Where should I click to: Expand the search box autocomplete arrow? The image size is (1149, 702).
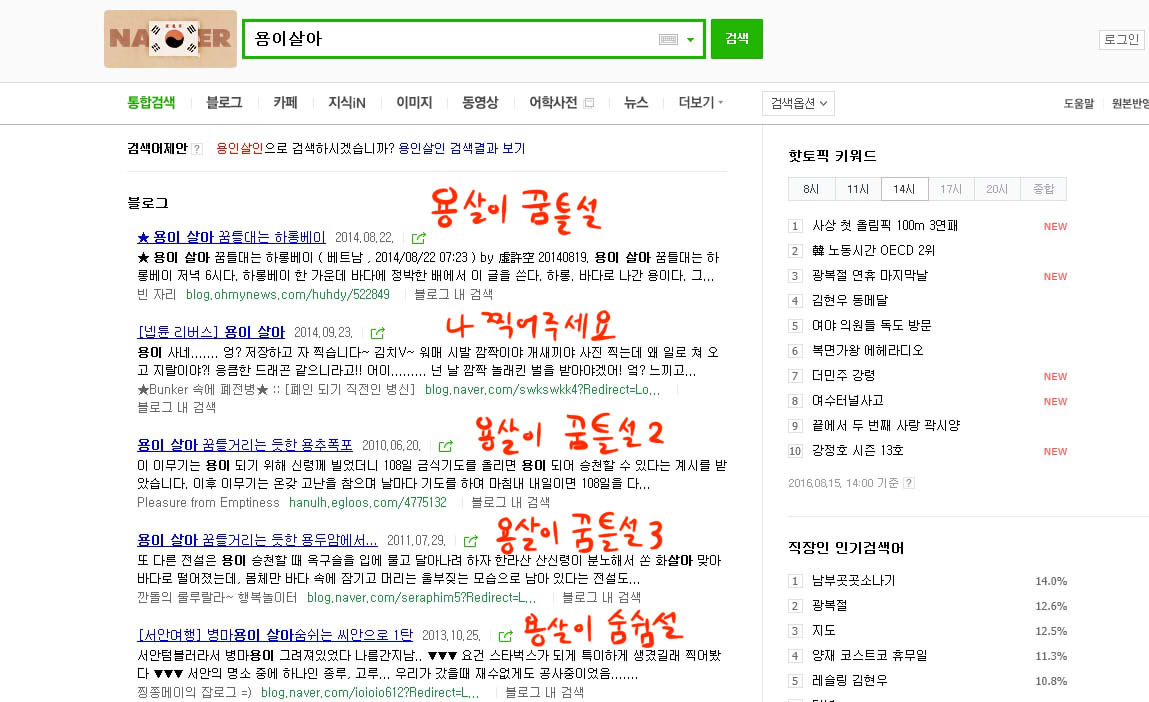point(690,39)
